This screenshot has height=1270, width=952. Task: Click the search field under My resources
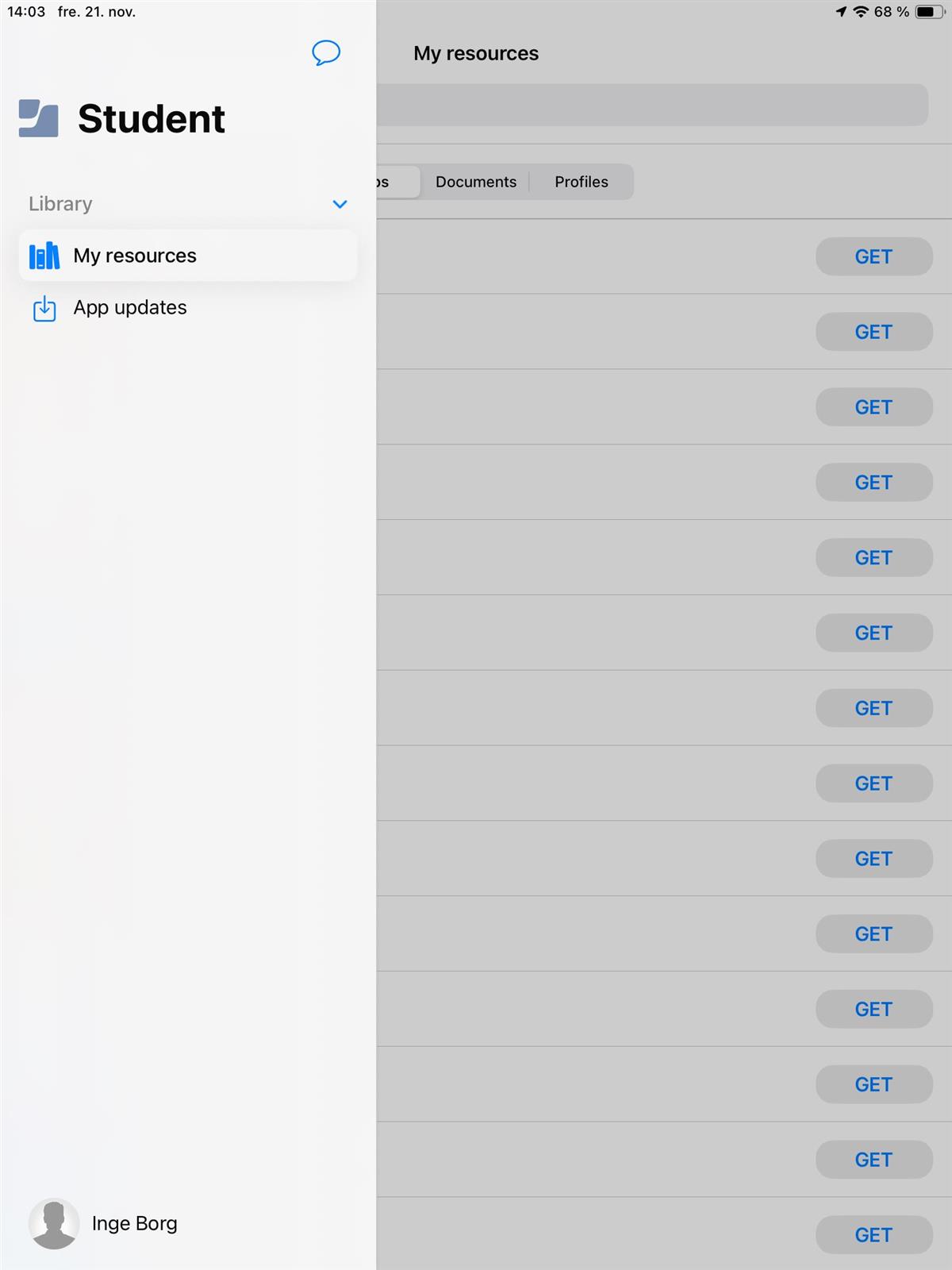(651, 105)
